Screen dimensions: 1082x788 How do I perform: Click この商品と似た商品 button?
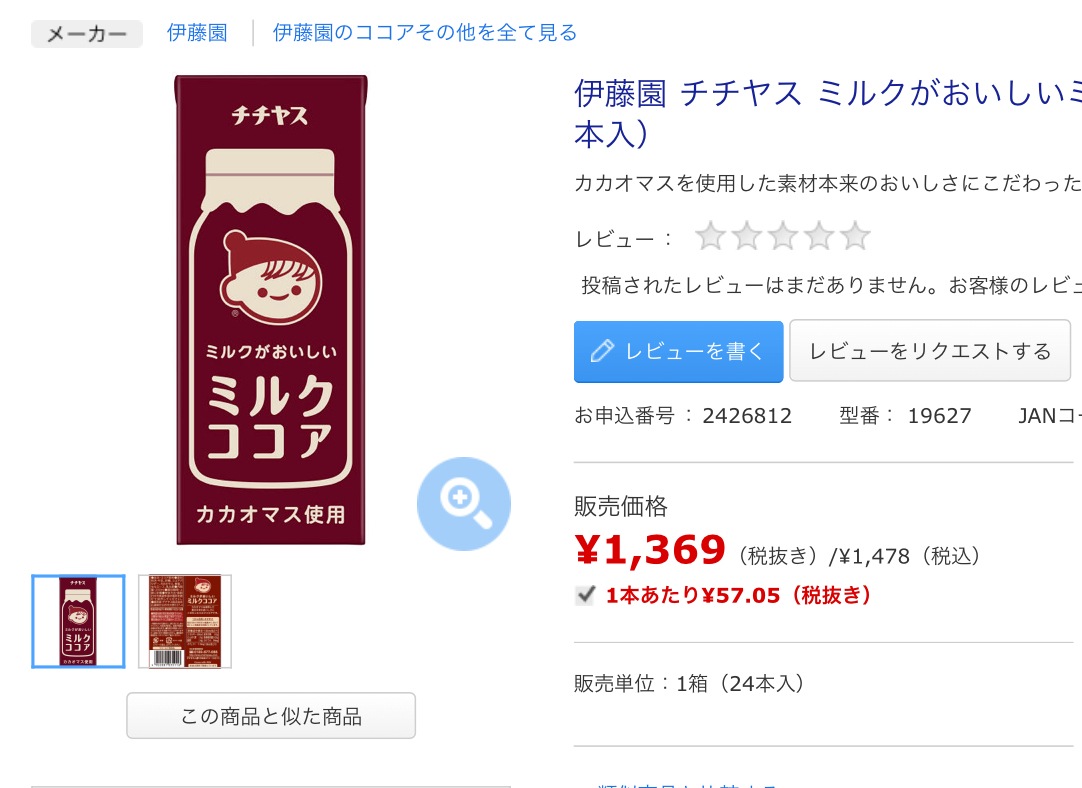(x=271, y=716)
